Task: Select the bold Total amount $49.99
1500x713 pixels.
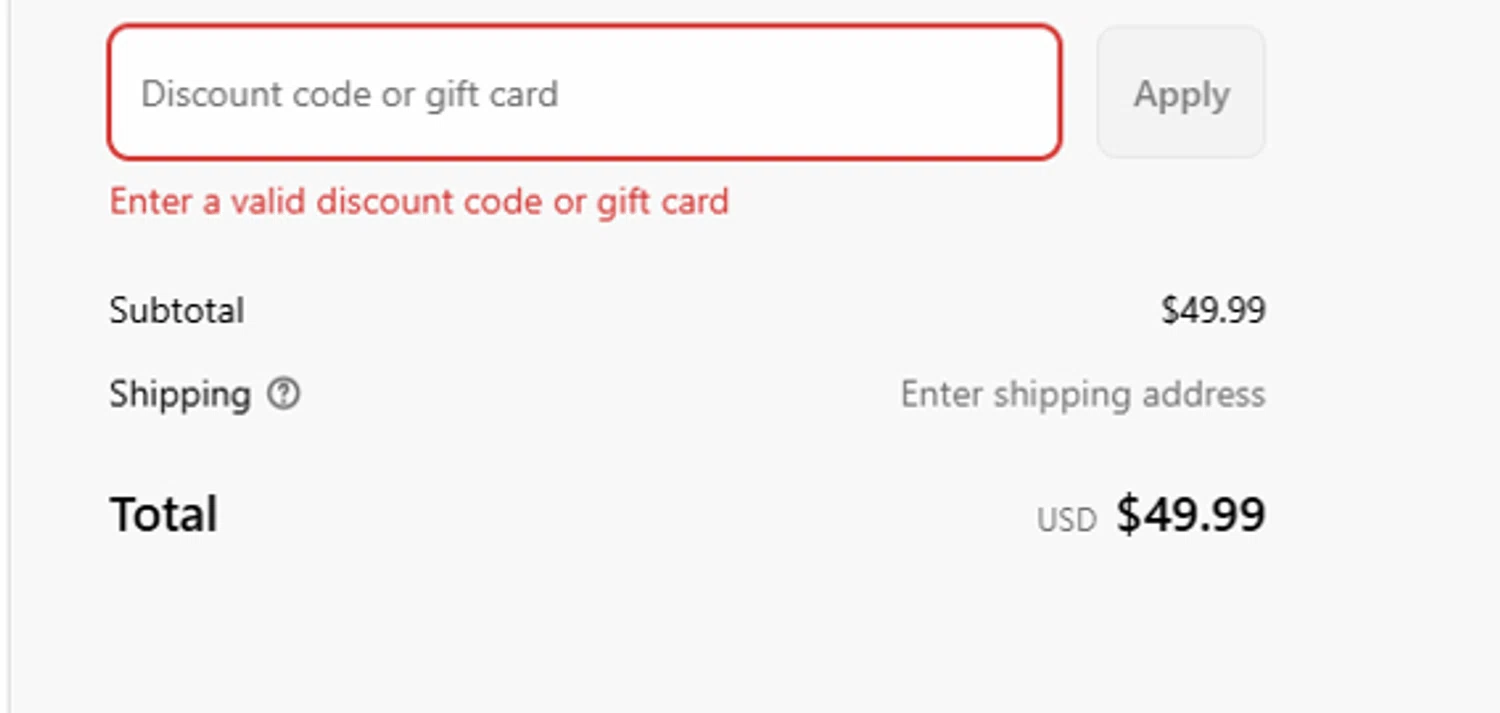Action: tap(1191, 515)
